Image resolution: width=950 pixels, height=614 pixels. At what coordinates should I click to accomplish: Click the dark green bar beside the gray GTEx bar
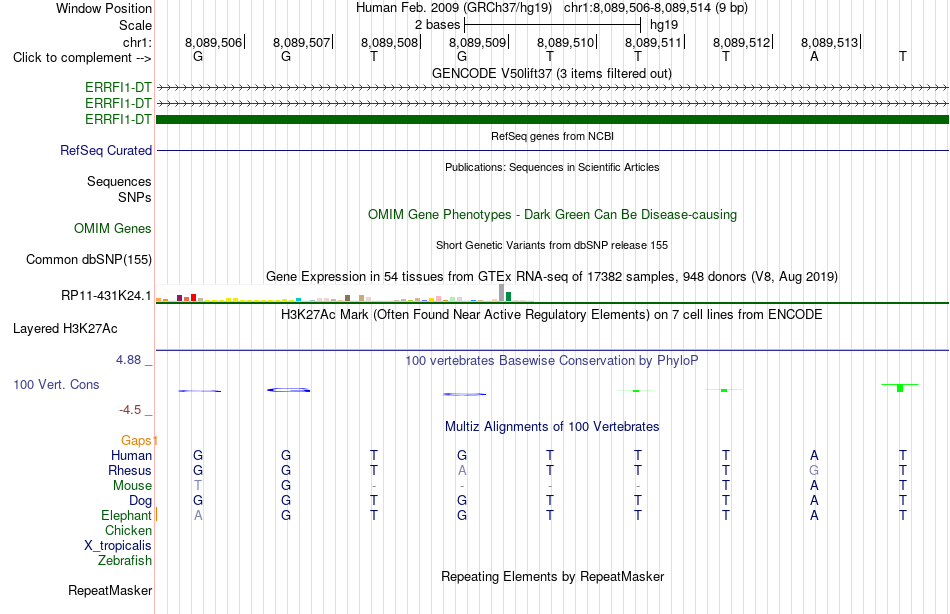click(x=508, y=296)
